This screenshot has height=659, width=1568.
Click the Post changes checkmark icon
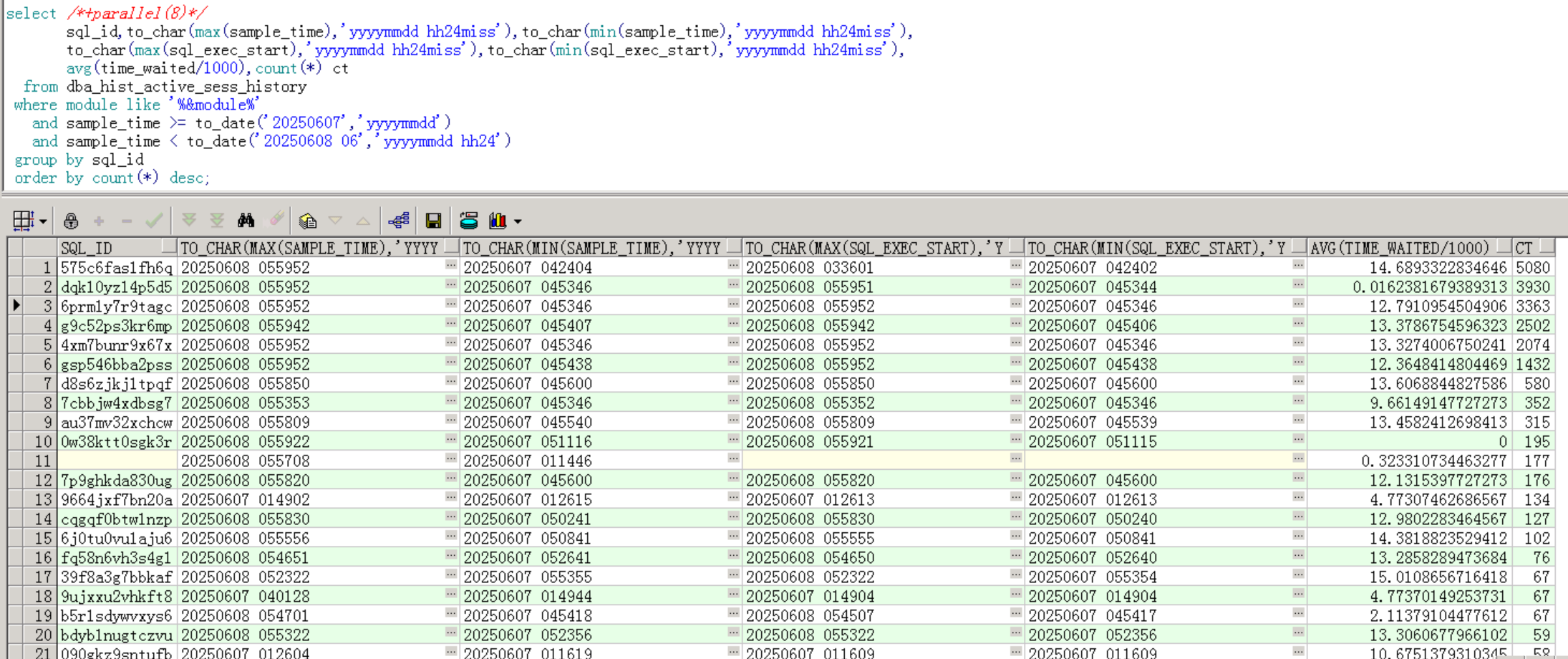(154, 221)
